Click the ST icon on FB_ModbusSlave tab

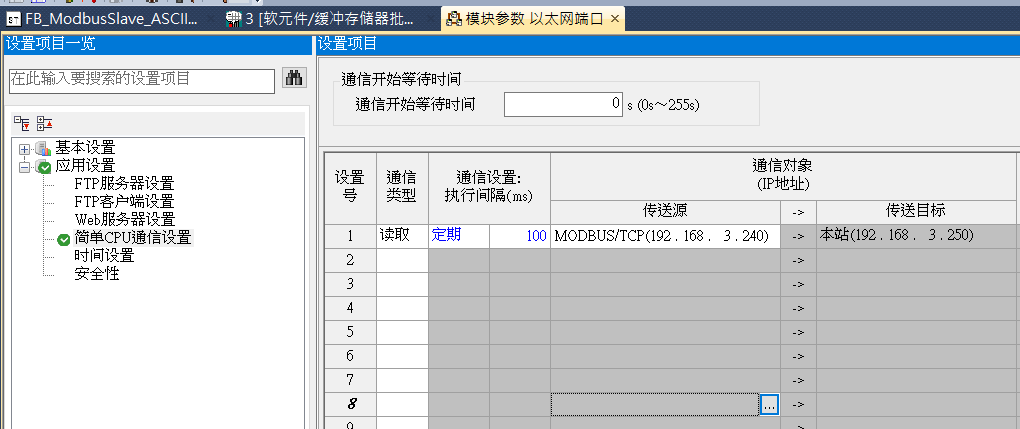14,19
